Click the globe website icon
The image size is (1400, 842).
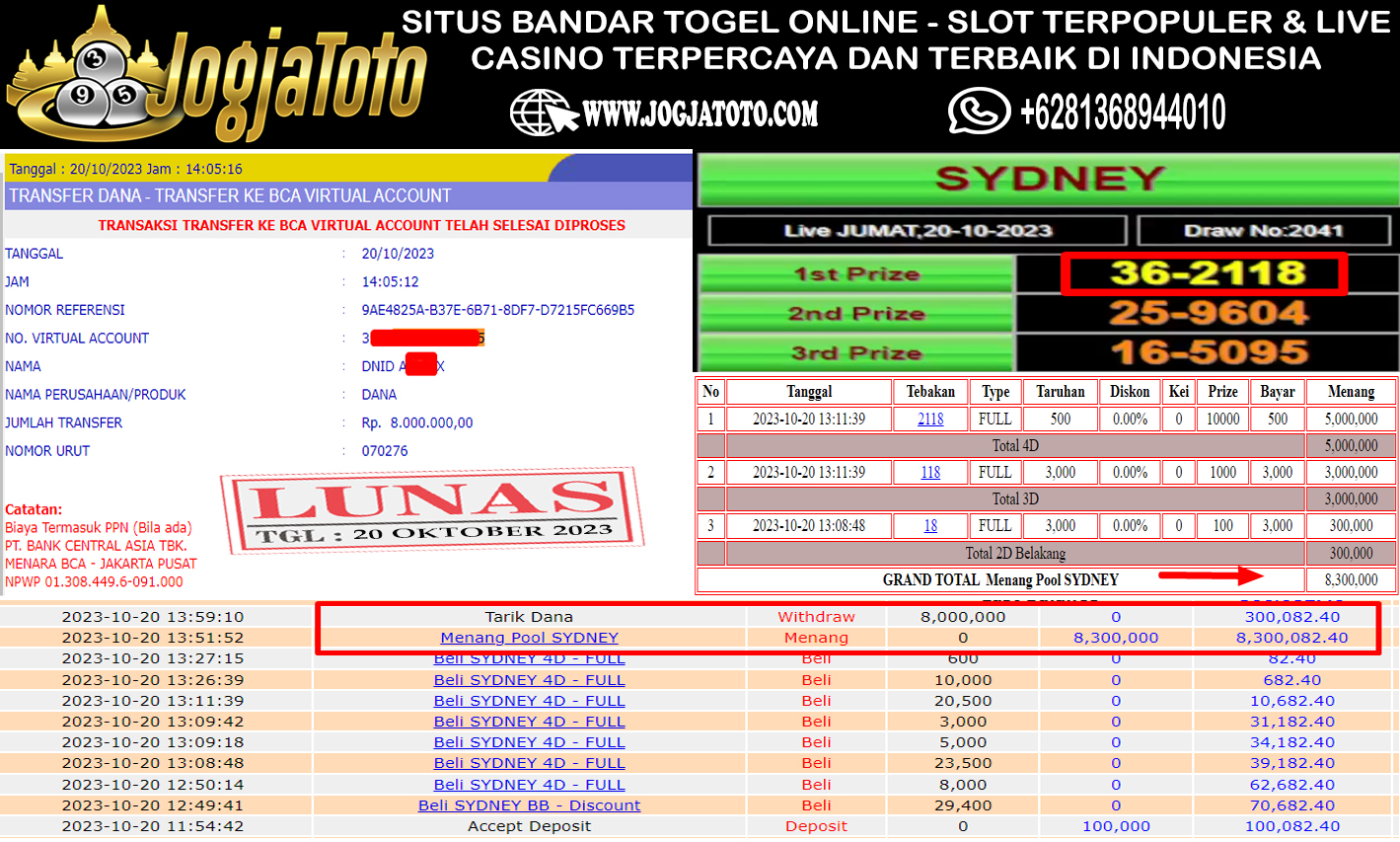tap(543, 113)
